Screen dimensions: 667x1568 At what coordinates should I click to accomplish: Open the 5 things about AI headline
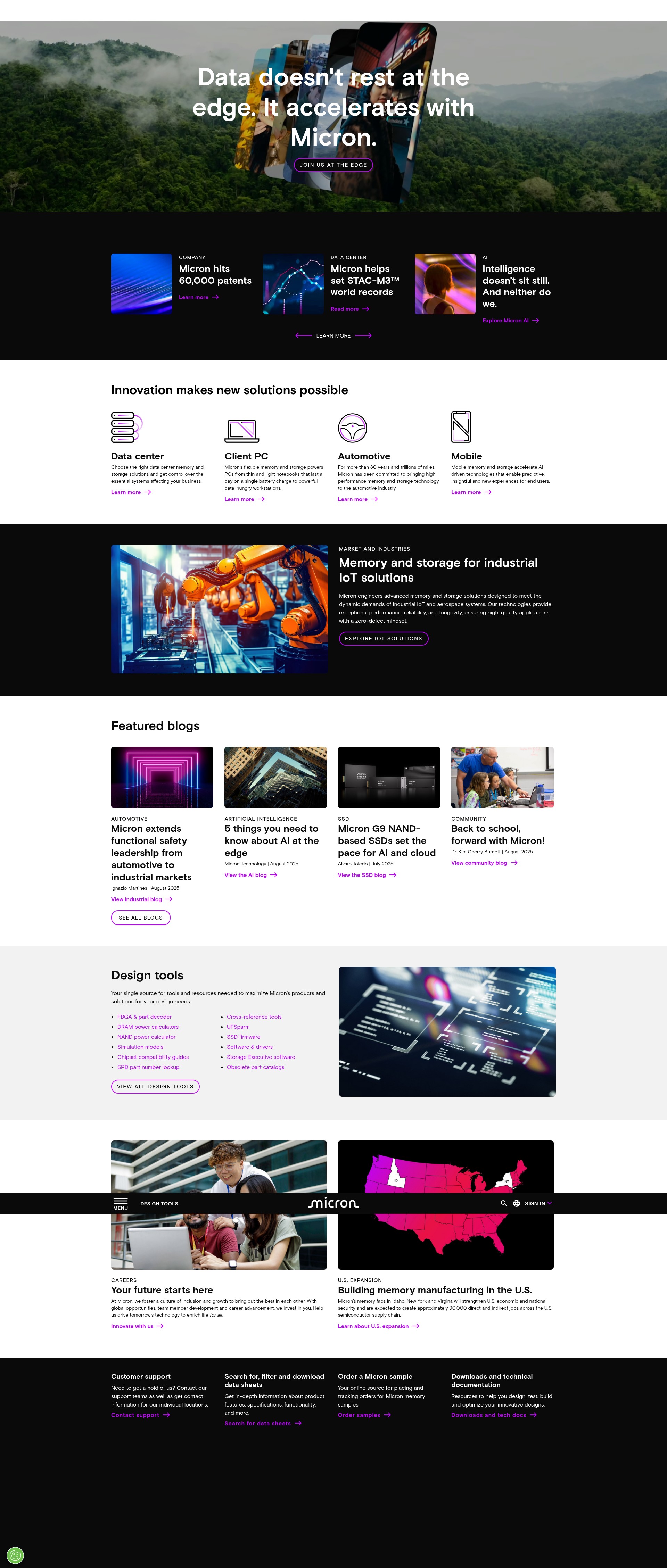tap(272, 841)
